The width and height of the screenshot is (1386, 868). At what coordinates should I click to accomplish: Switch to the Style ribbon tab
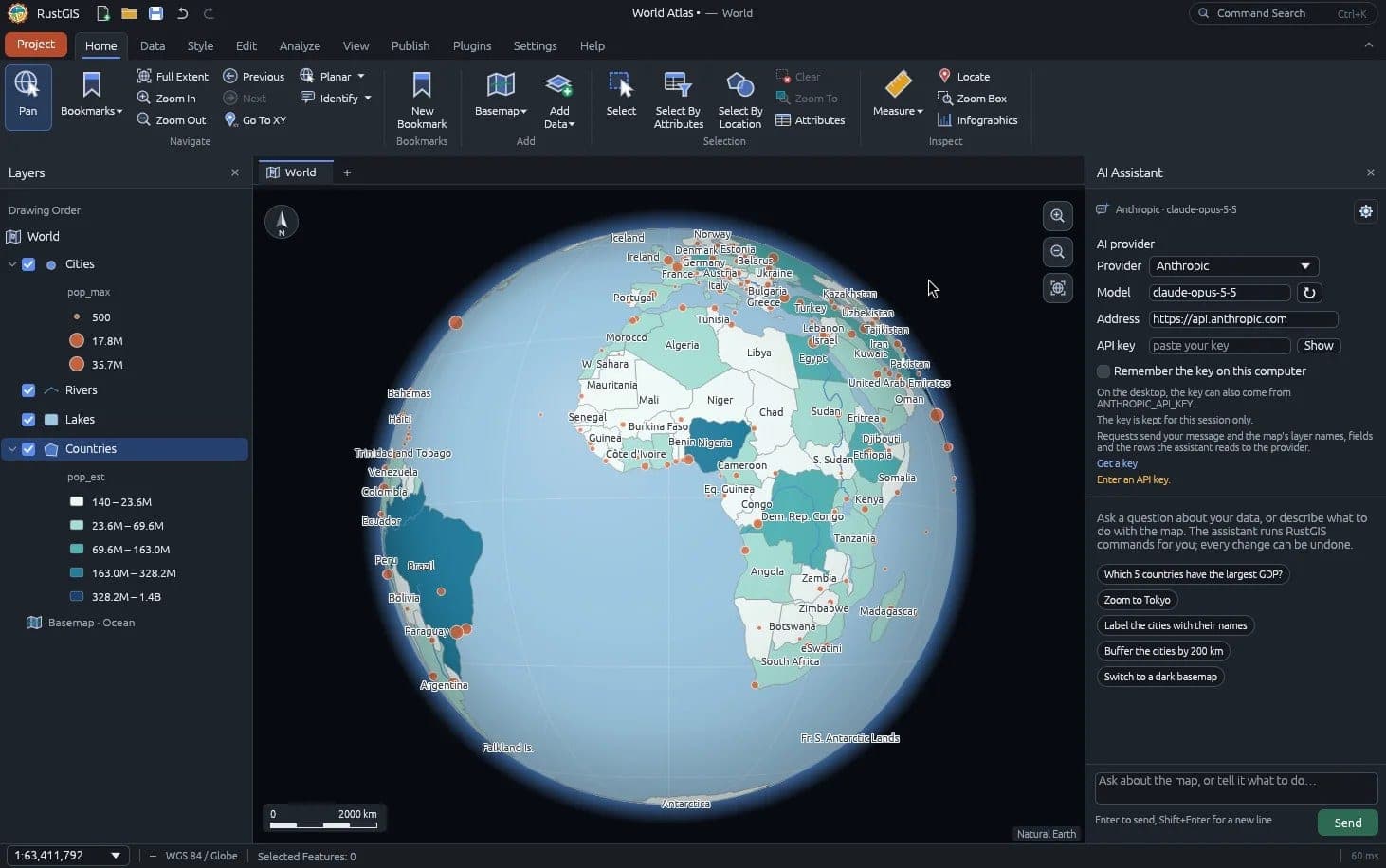click(200, 45)
